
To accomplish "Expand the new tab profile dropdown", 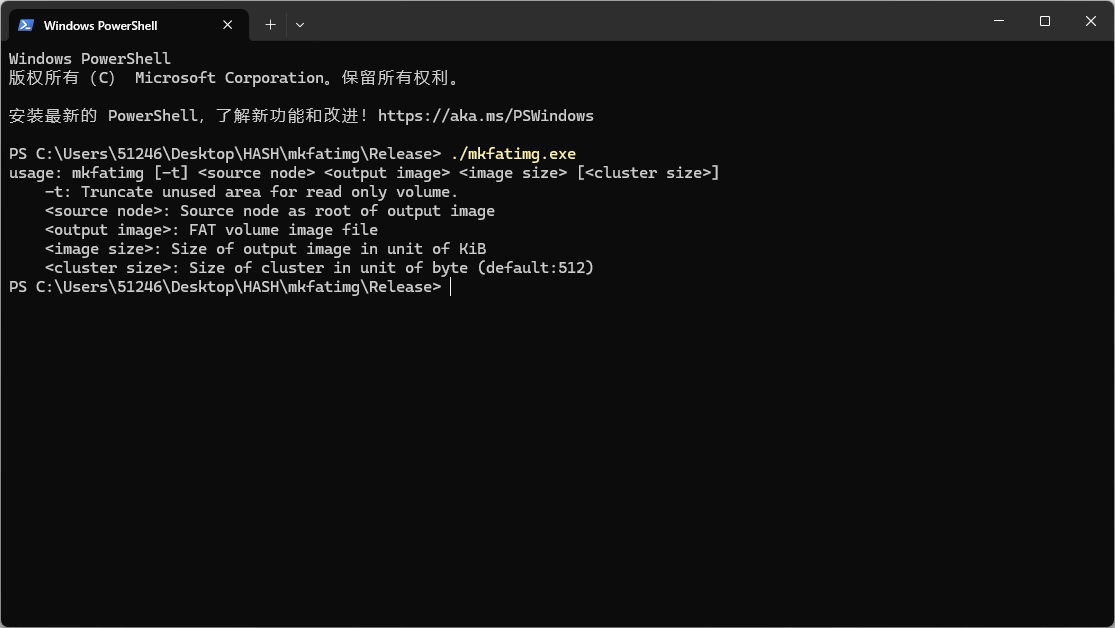I will pos(300,25).
